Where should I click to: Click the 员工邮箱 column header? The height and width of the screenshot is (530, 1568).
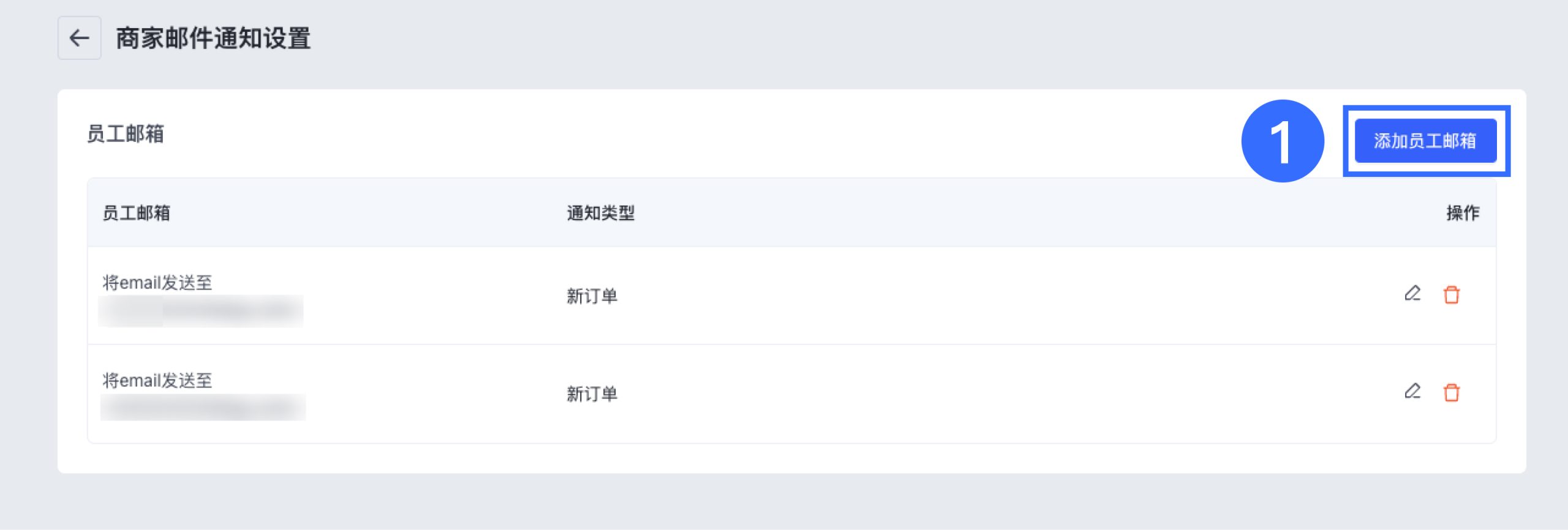click(x=136, y=213)
